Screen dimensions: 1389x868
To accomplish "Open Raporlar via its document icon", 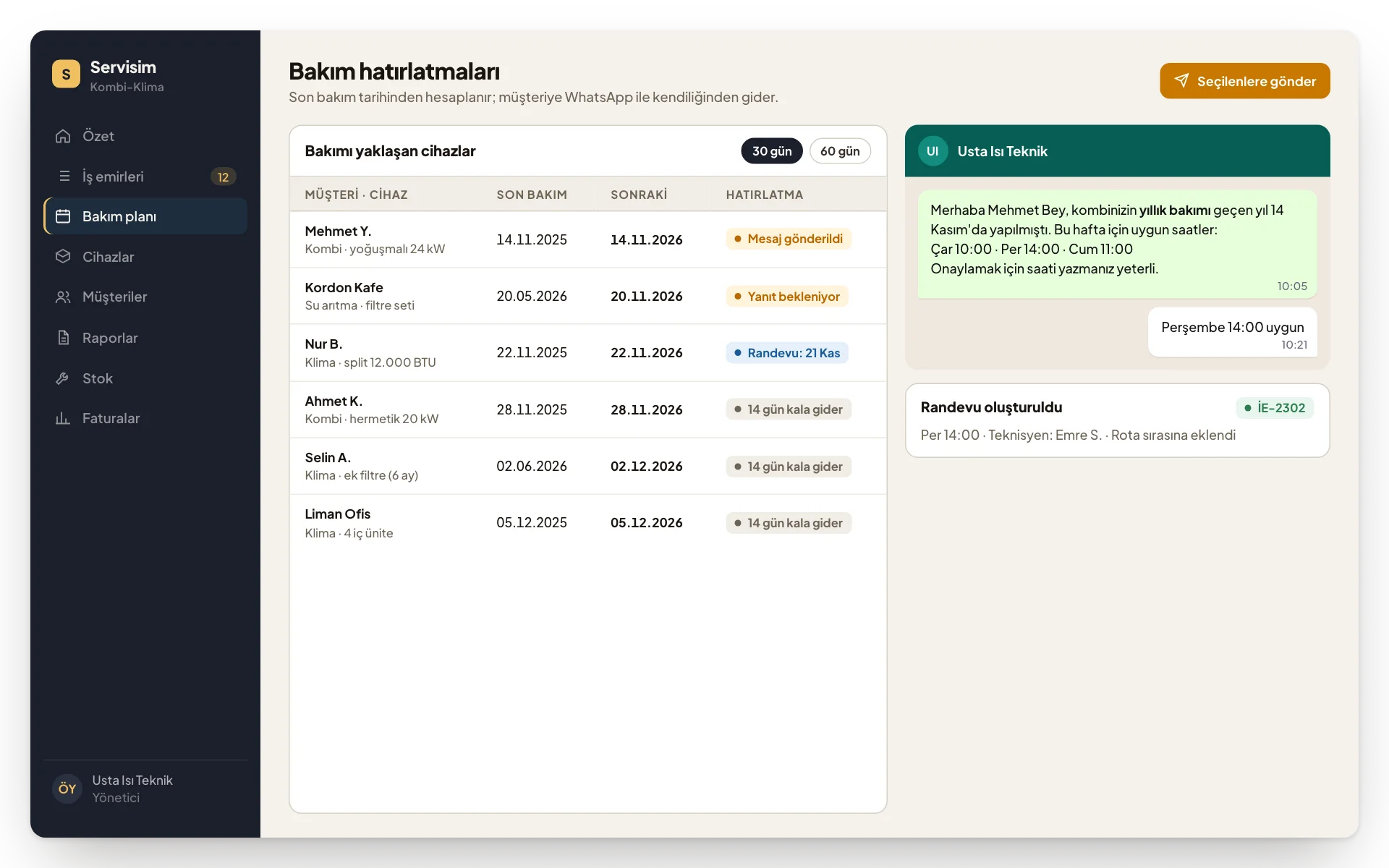I will pos(63,338).
